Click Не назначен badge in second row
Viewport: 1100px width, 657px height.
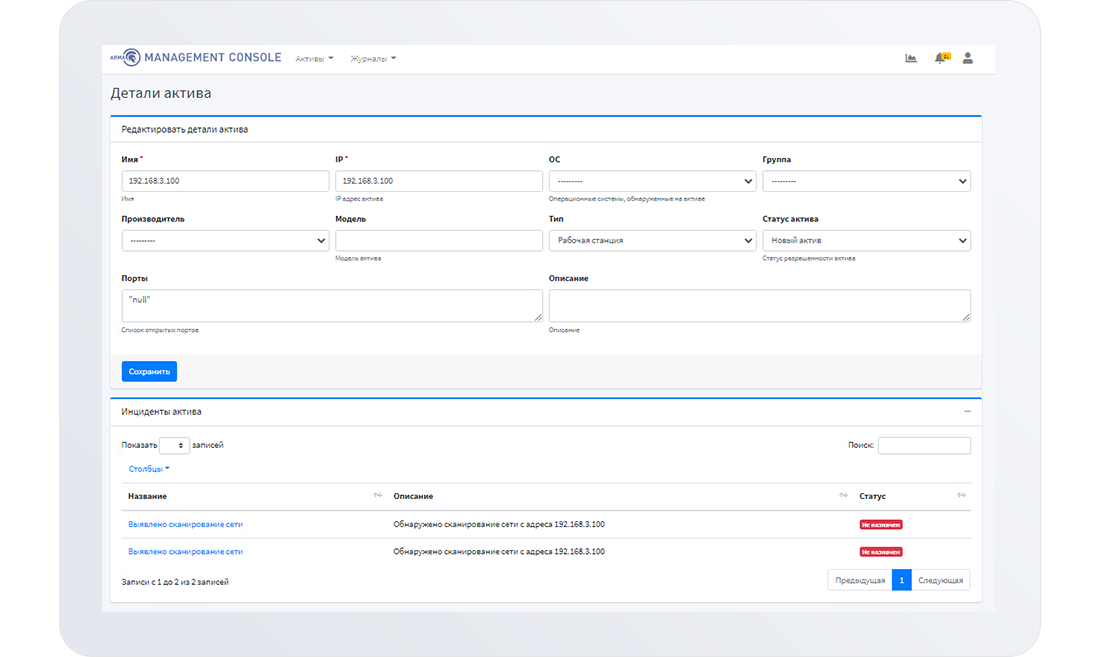(x=881, y=552)
